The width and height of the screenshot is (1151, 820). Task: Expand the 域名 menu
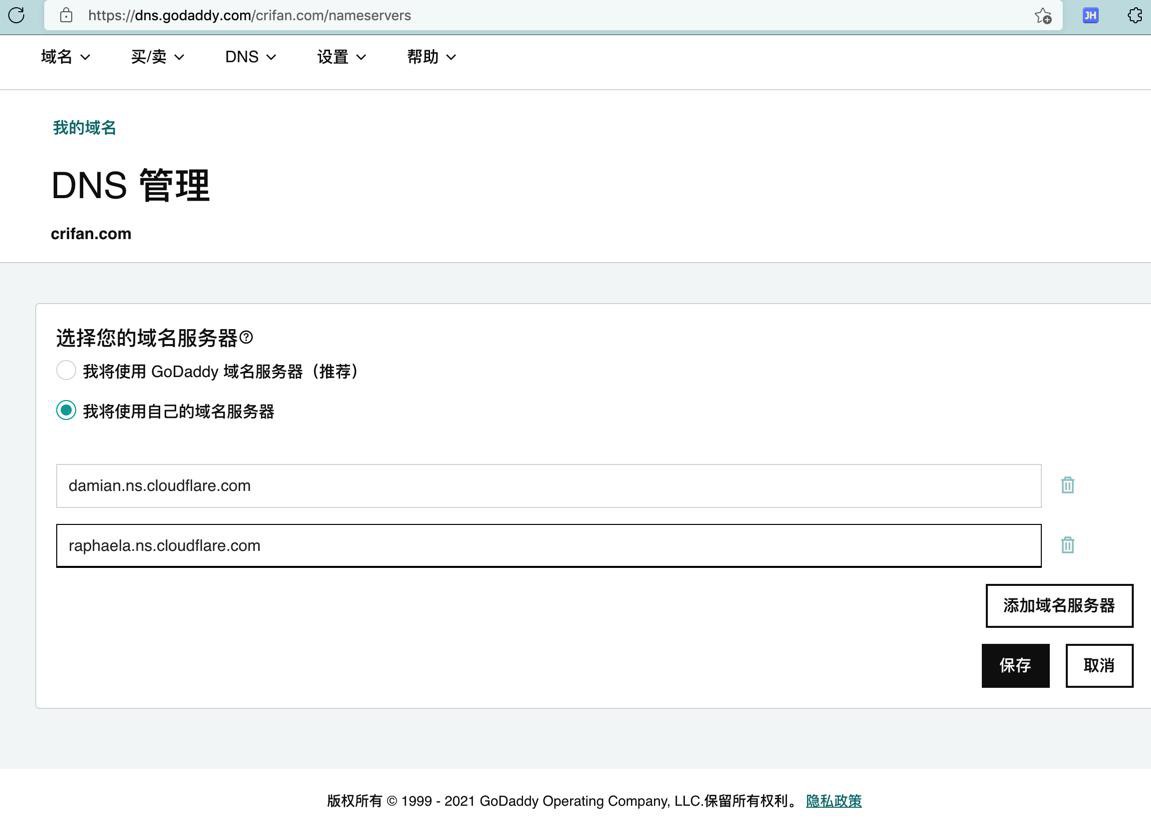[65, 57]
